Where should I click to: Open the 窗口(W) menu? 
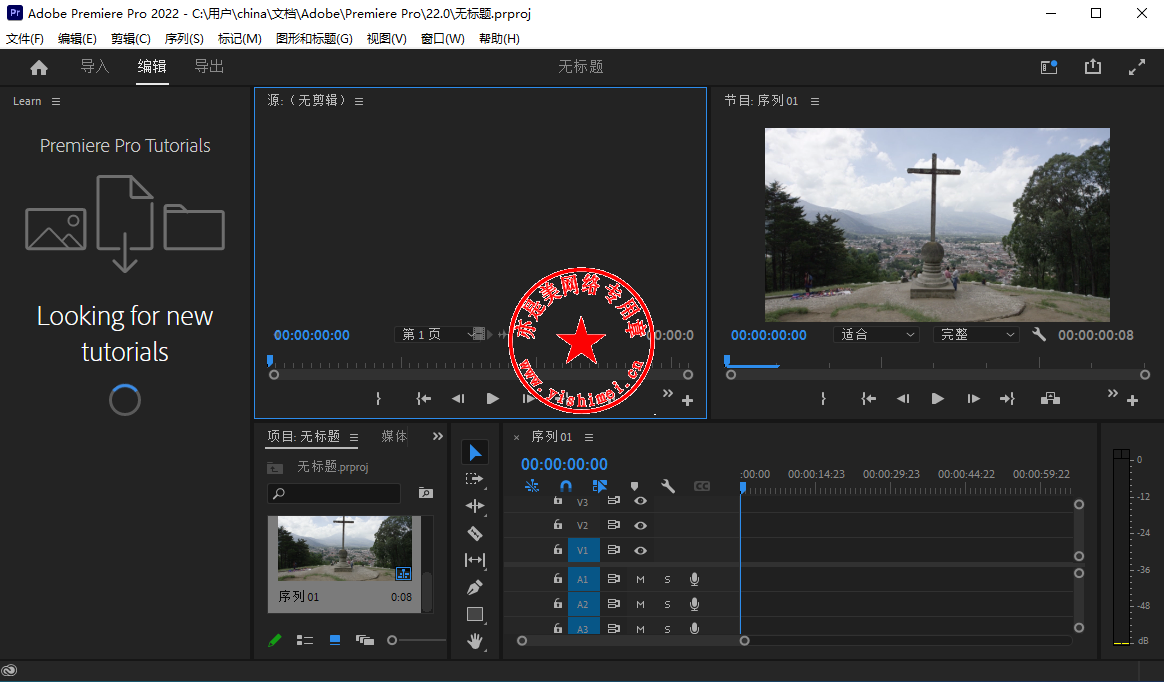pyautogui.click(x=442, y=39)
